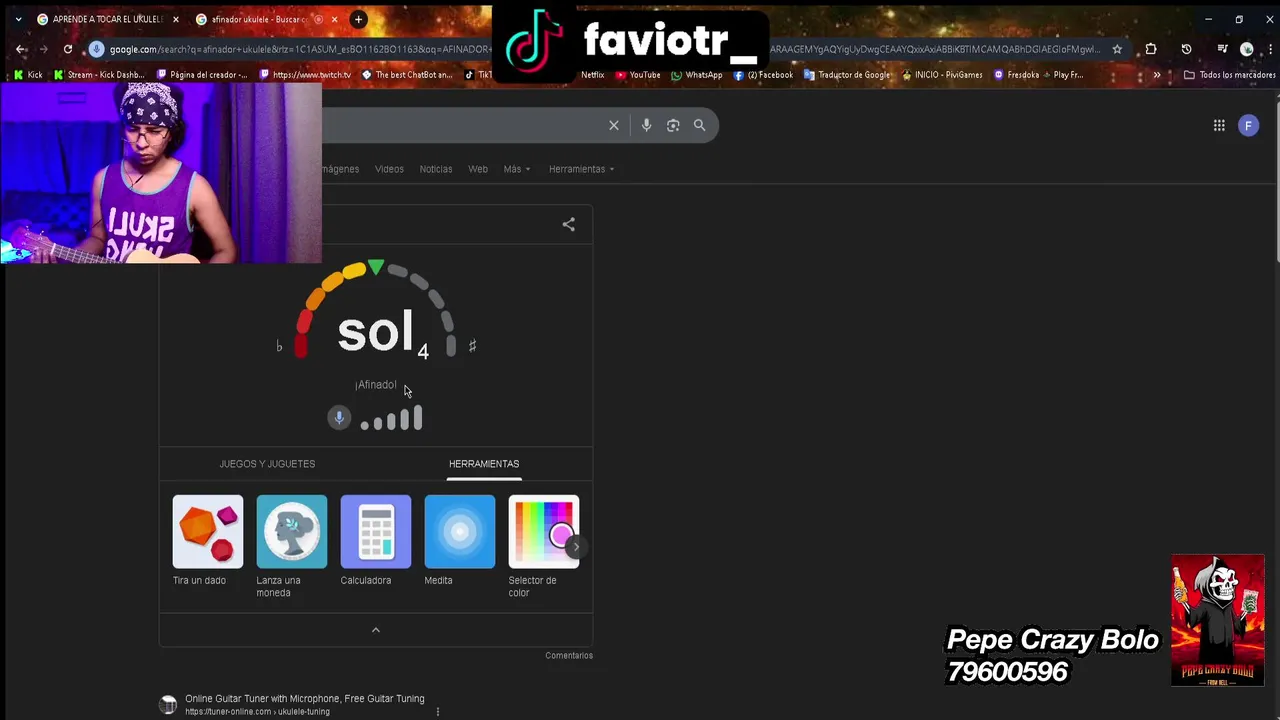Open browser extensions puzzle icon
Screen dimensions: 1280x720
(1151, 49)
